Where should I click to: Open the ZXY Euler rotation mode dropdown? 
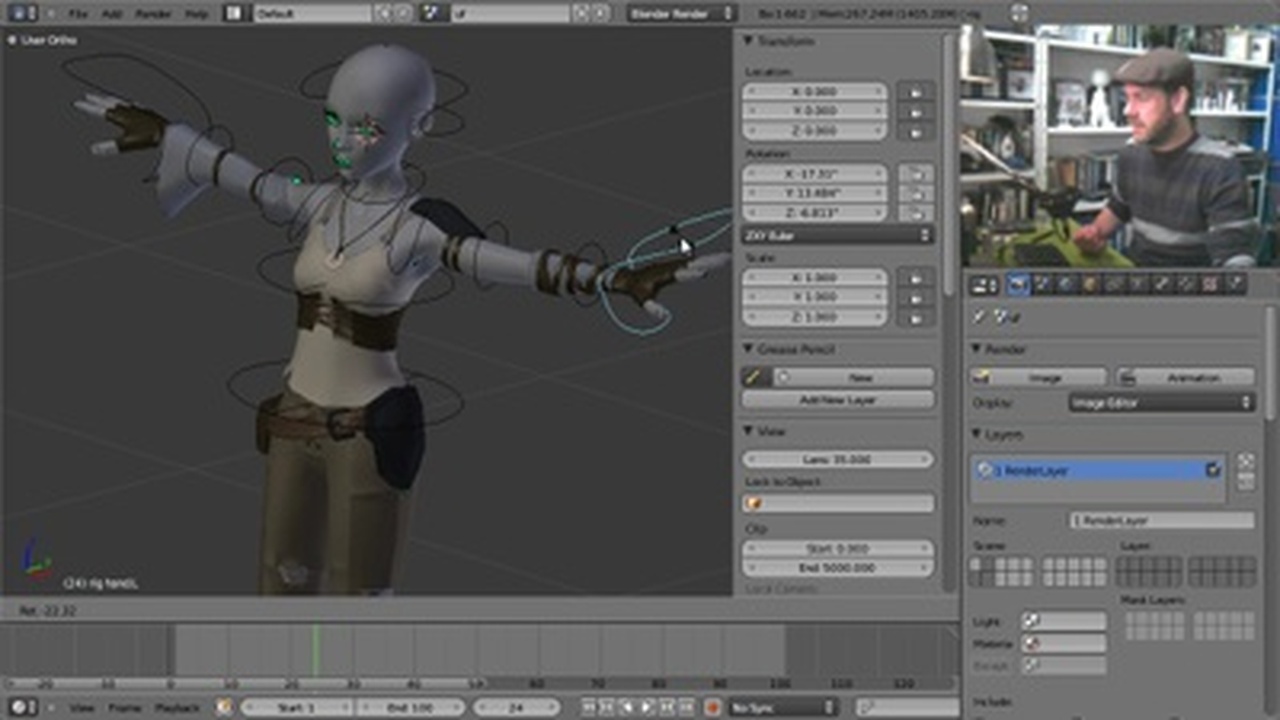point(838,235)
